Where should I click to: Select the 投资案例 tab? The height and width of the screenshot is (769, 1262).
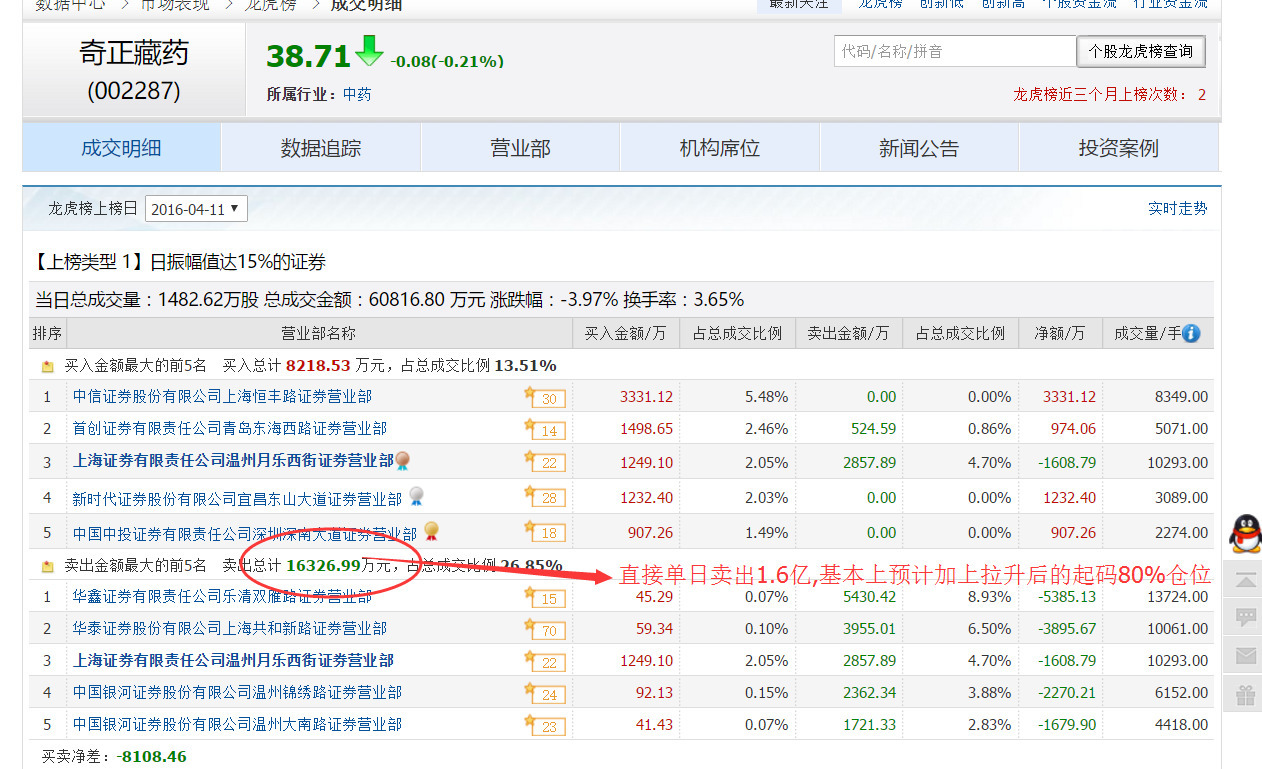(1118, 149)
